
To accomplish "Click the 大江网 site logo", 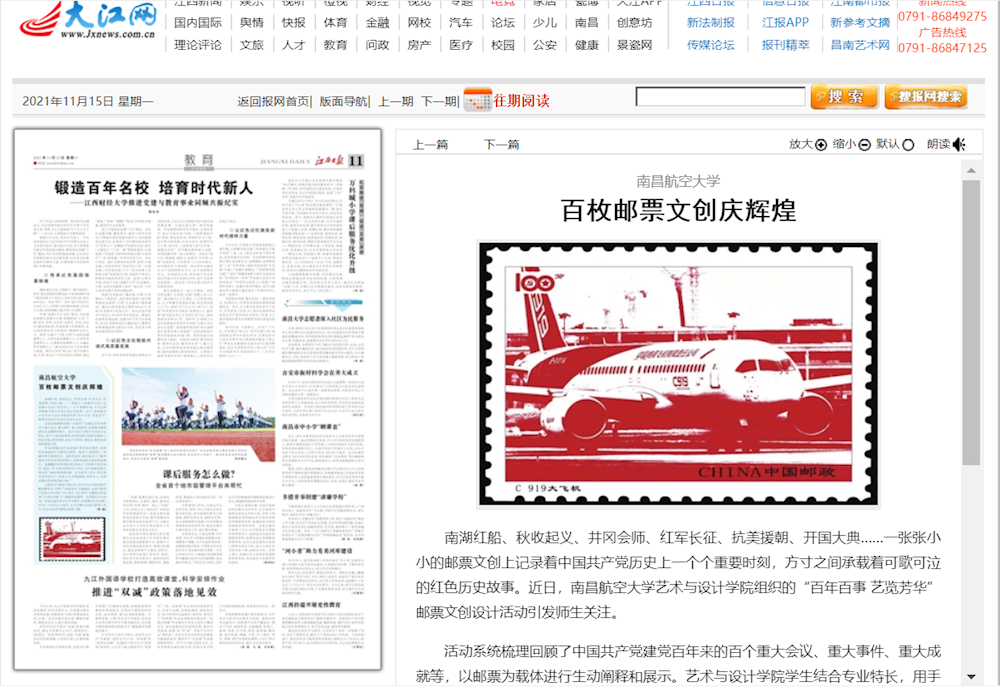I will (88, 20).
